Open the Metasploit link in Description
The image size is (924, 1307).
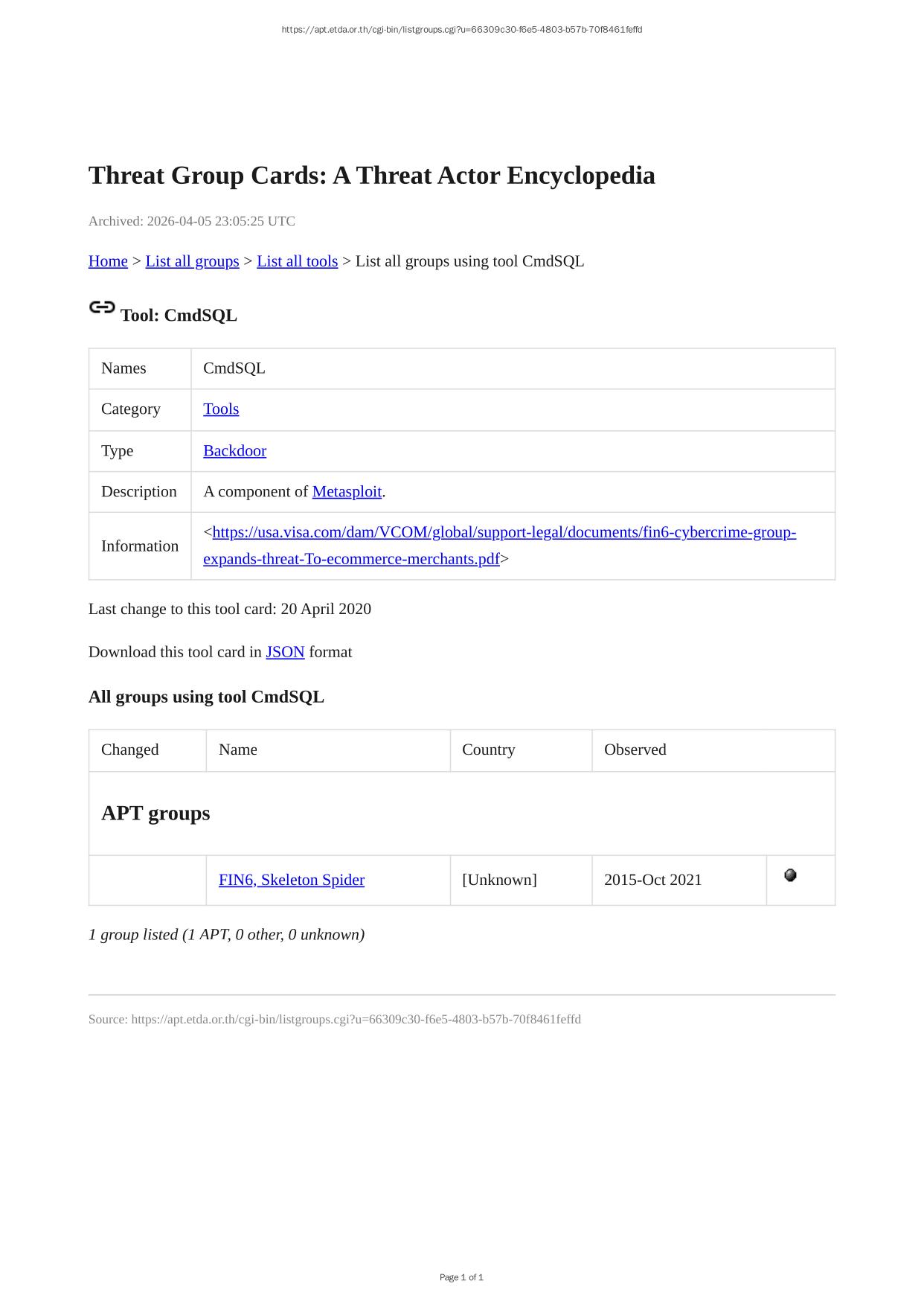click(347, 492)
